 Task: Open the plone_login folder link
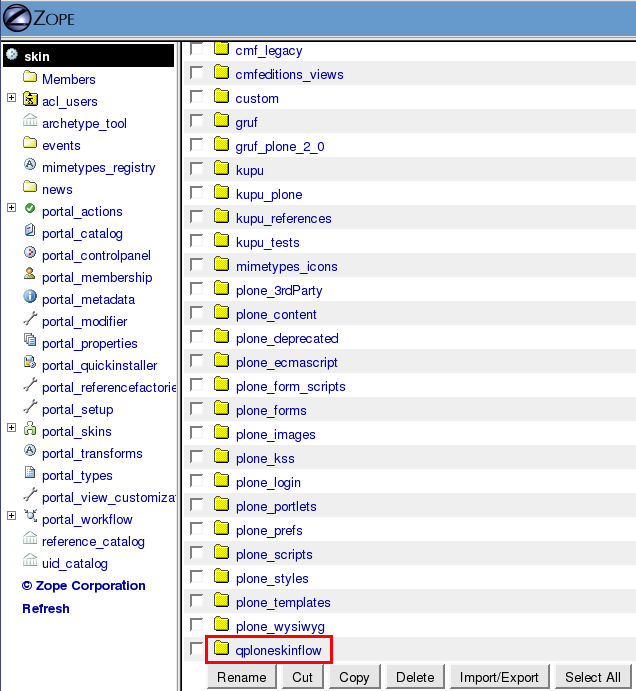click(x=268, y=483)
